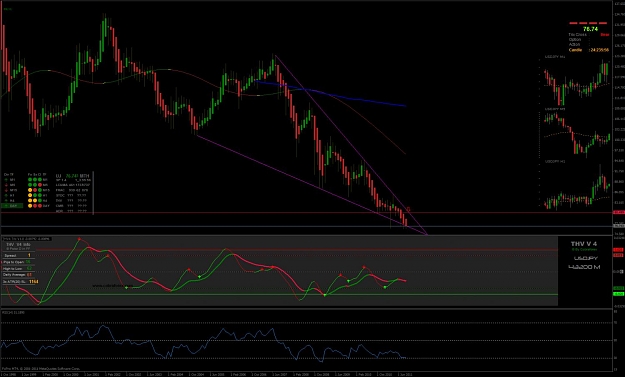Click the red peak marker on THV oscillator

[x=79, y=239]
